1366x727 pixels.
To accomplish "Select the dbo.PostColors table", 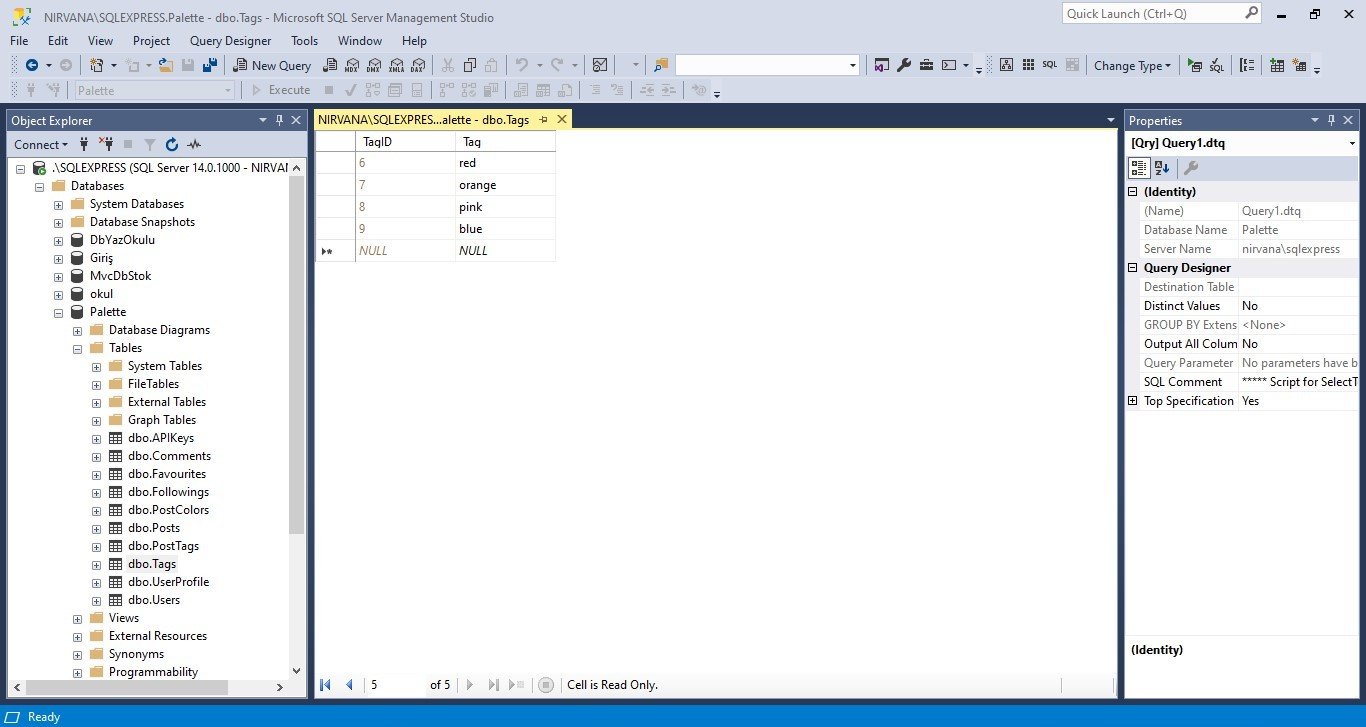I will [x=168, y=510].
